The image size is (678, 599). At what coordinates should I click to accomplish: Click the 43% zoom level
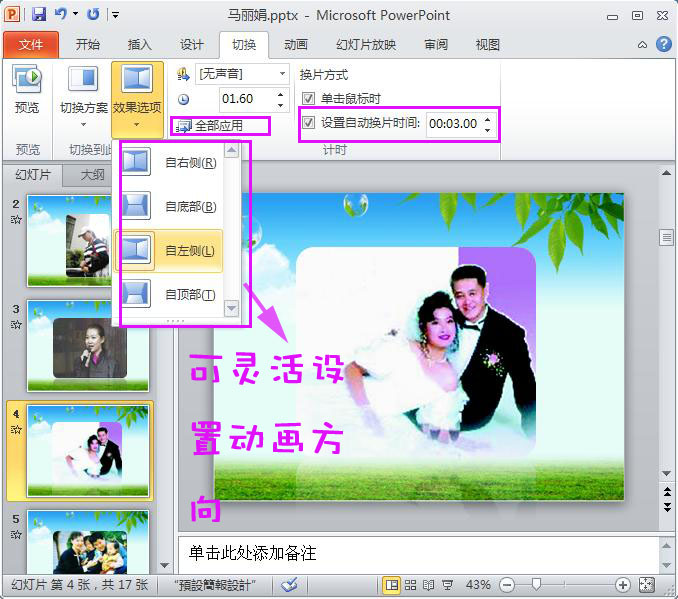click(478, 585)
